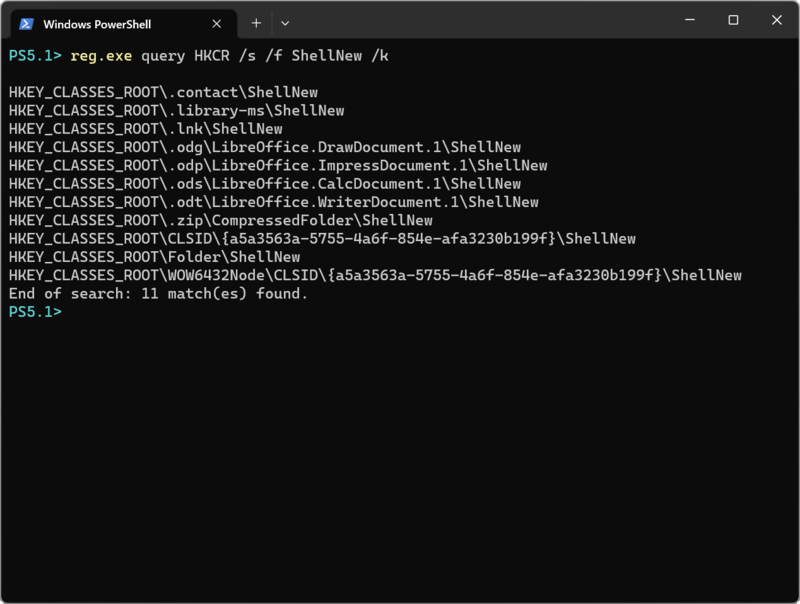
Task: Click the .contact\ShellNew output line
Action: [x=163, y=92]
